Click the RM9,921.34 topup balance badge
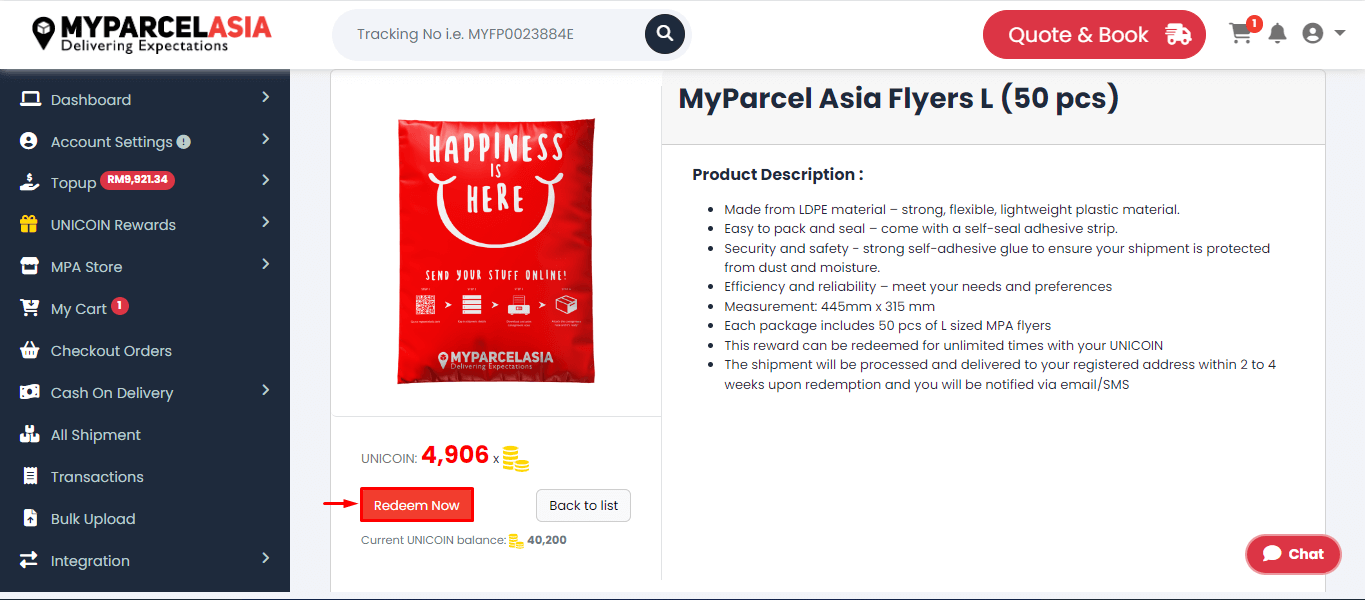 [x=138, y=181]
